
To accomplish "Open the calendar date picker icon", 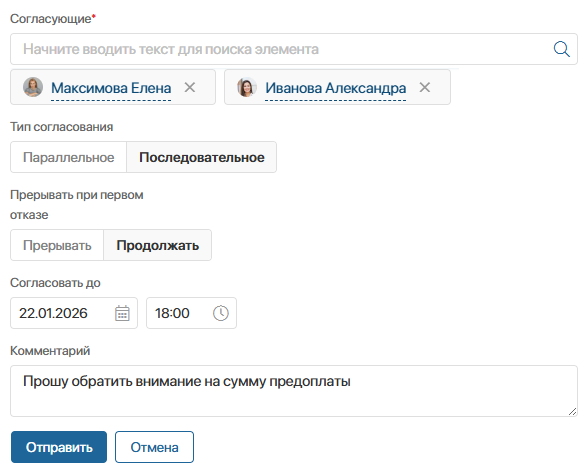I will click(x=122, y=313).
